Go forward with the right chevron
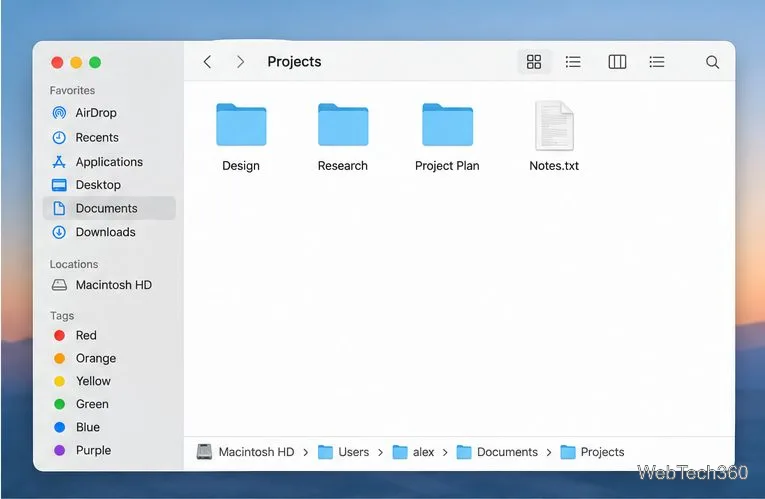The image size is (765, 499). tap(240, 62)
